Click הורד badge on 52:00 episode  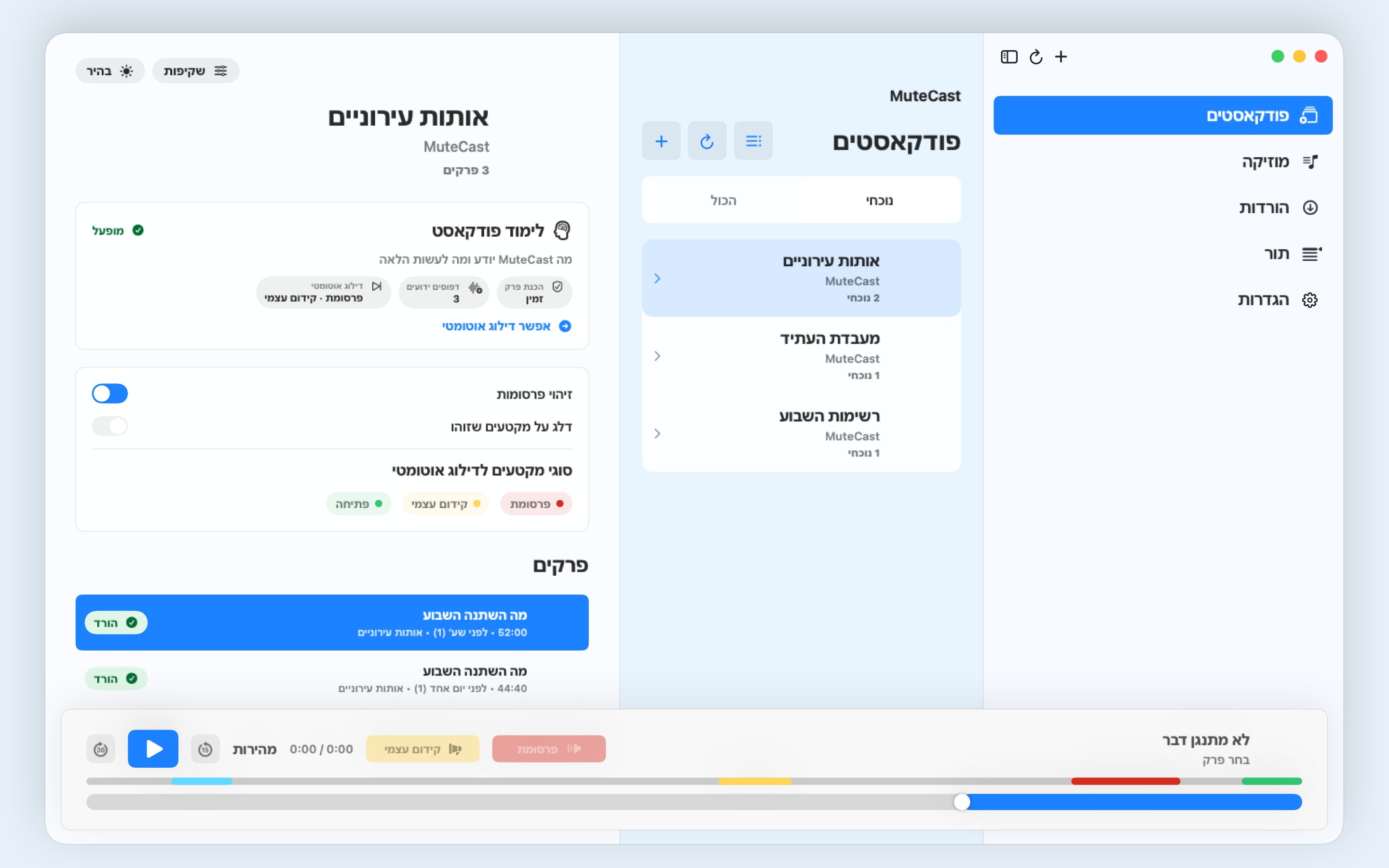pyautogui.click(x=116, y=622)
